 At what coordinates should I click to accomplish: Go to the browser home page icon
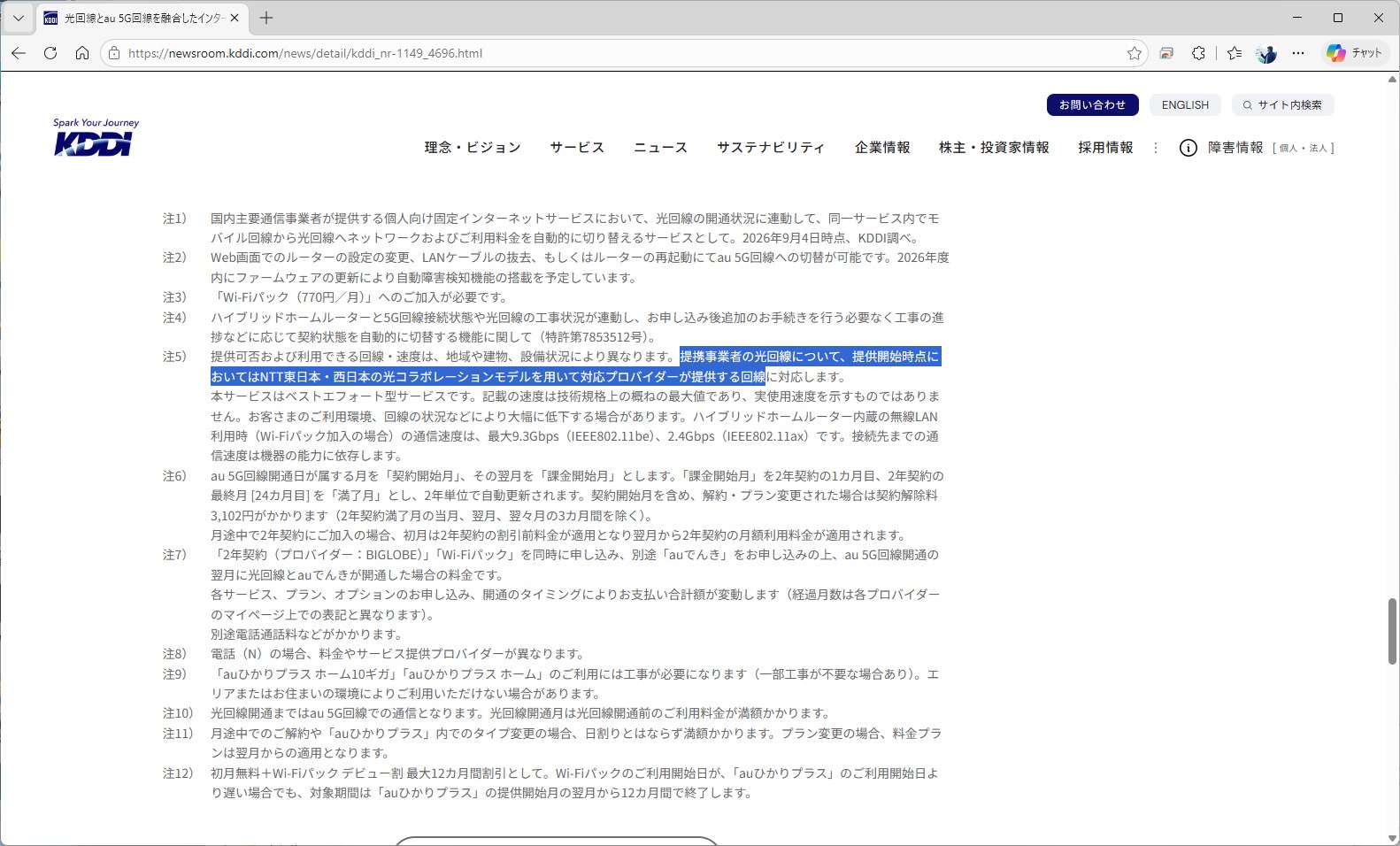pyautogui.click(x=82, y=53)
